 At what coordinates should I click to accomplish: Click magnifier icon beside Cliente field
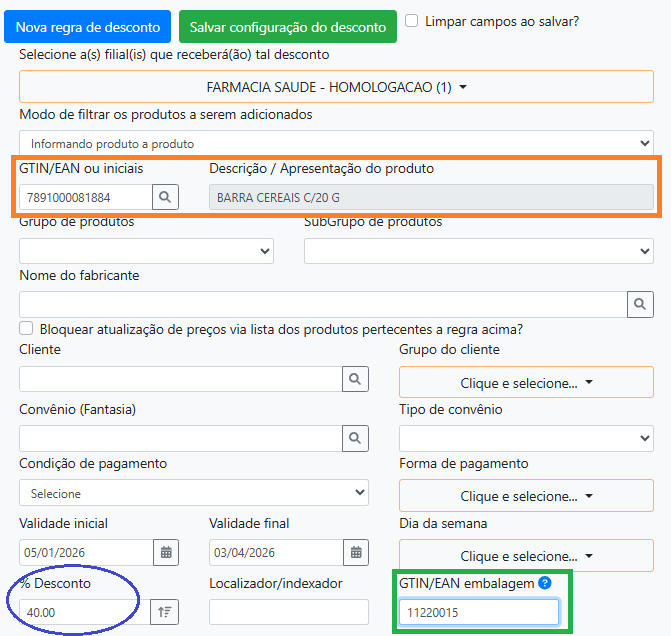coord(355,379)
